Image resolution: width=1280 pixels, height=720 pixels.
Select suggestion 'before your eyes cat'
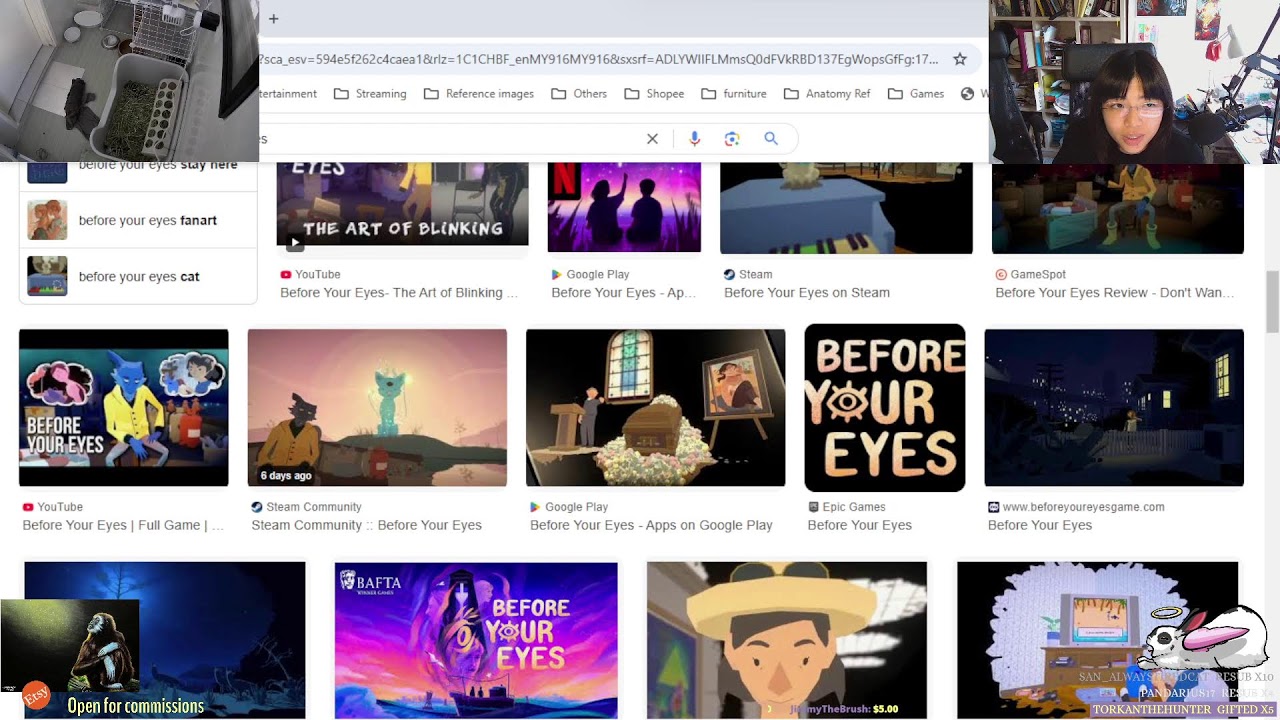[139, 277]
